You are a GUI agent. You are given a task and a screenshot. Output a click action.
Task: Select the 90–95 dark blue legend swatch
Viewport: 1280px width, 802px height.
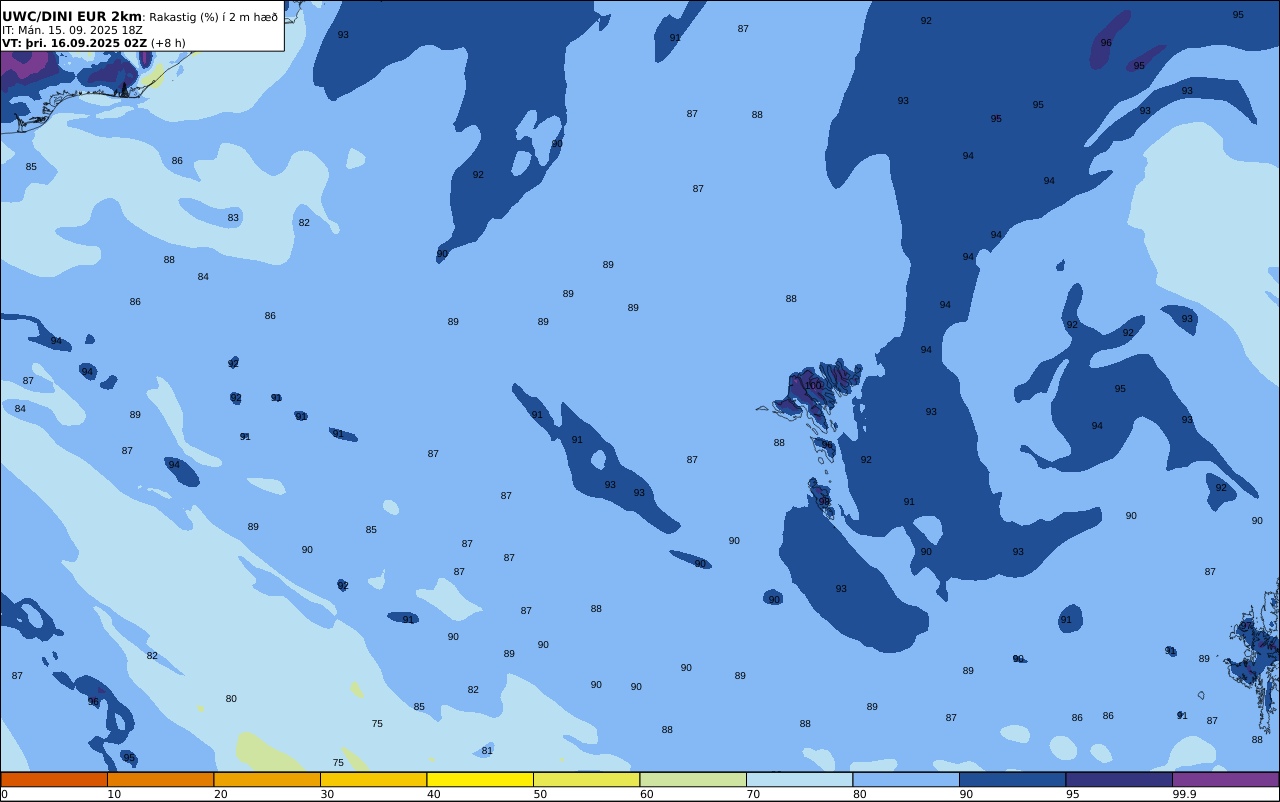(x=1012, y=779)
